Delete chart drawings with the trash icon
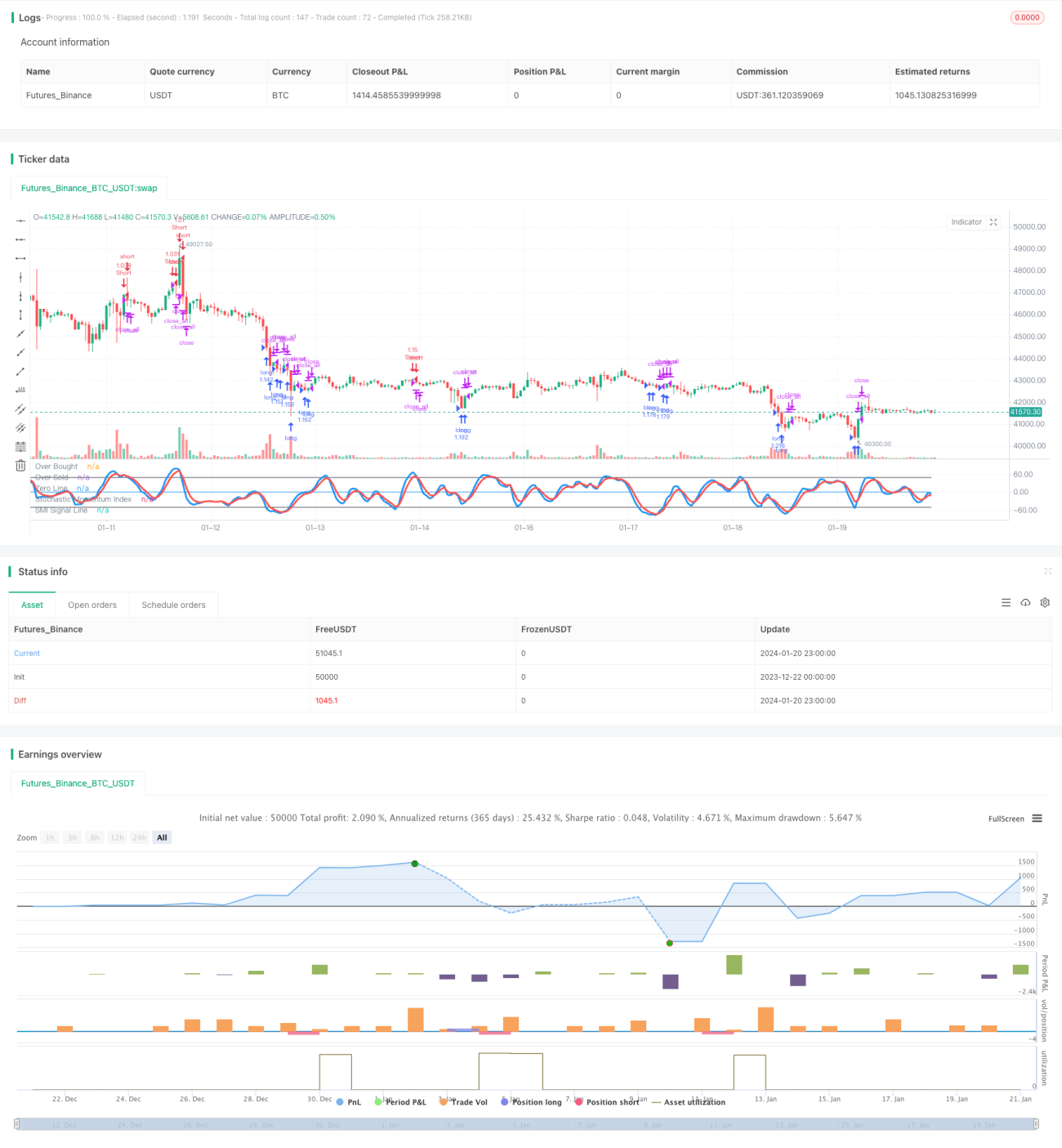 click(20, 465)
